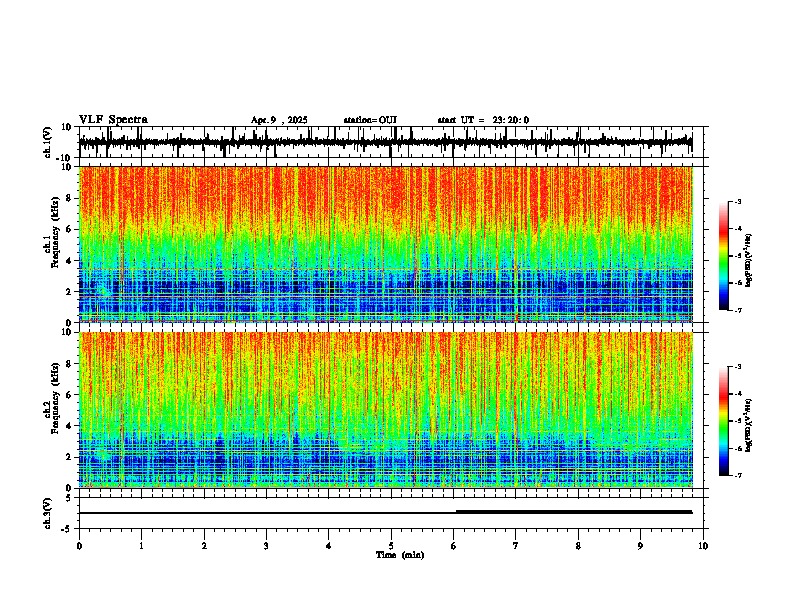Click the ch.2 colorbar log(PSD) label

point(748,425)
